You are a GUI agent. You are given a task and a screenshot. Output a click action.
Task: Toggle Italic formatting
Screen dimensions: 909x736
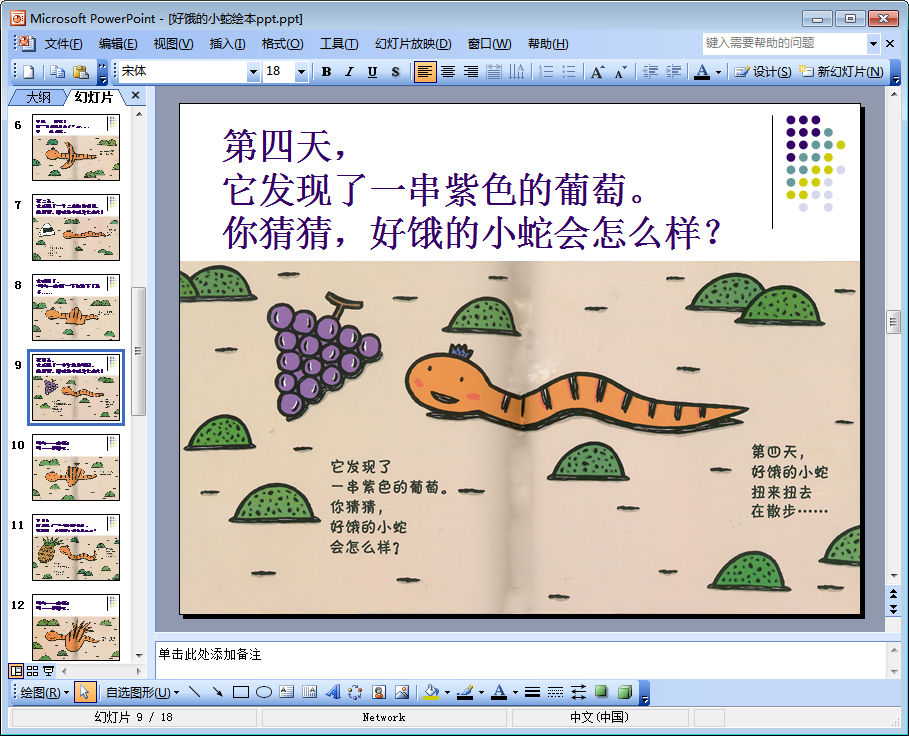(349, 72)
